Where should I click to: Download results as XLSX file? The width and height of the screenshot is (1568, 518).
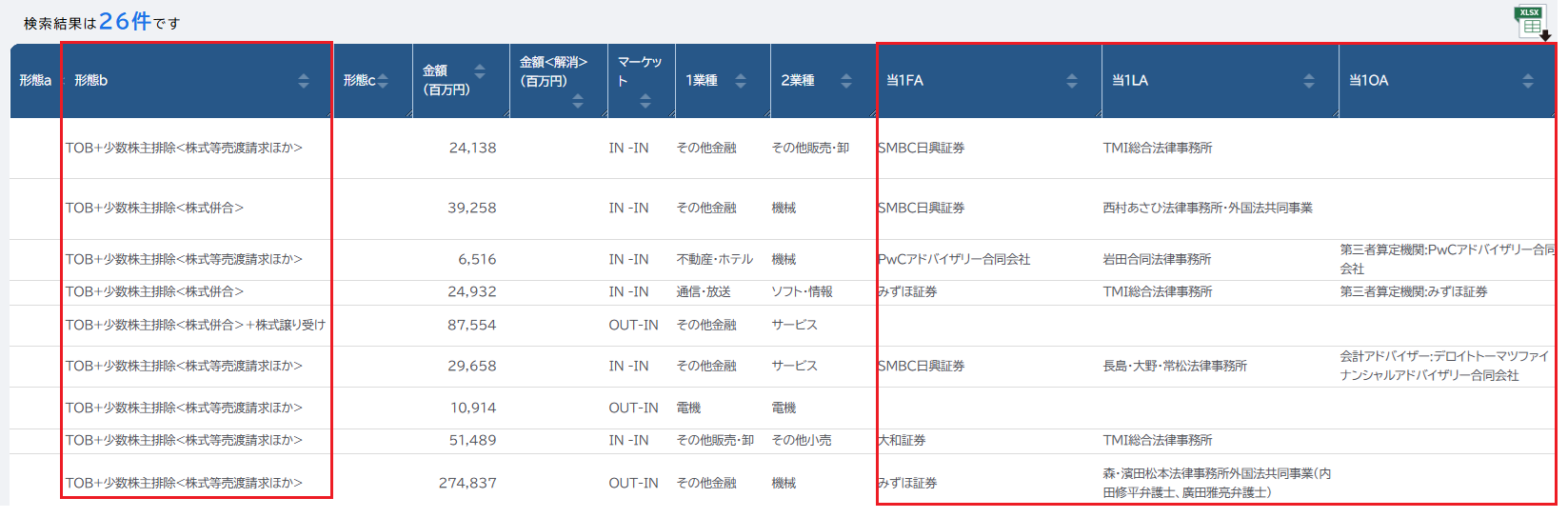point(1532,23)
